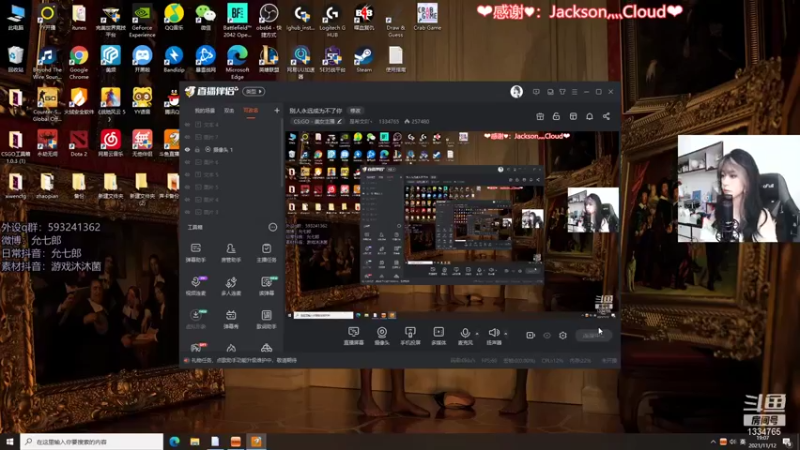
Task: Add the webcam source (摄像头)
Action: tap(382, 336)
